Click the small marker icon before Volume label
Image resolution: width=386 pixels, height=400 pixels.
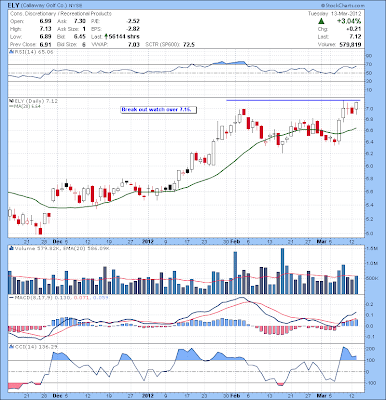pyautogui.click(x=11, y=248)
